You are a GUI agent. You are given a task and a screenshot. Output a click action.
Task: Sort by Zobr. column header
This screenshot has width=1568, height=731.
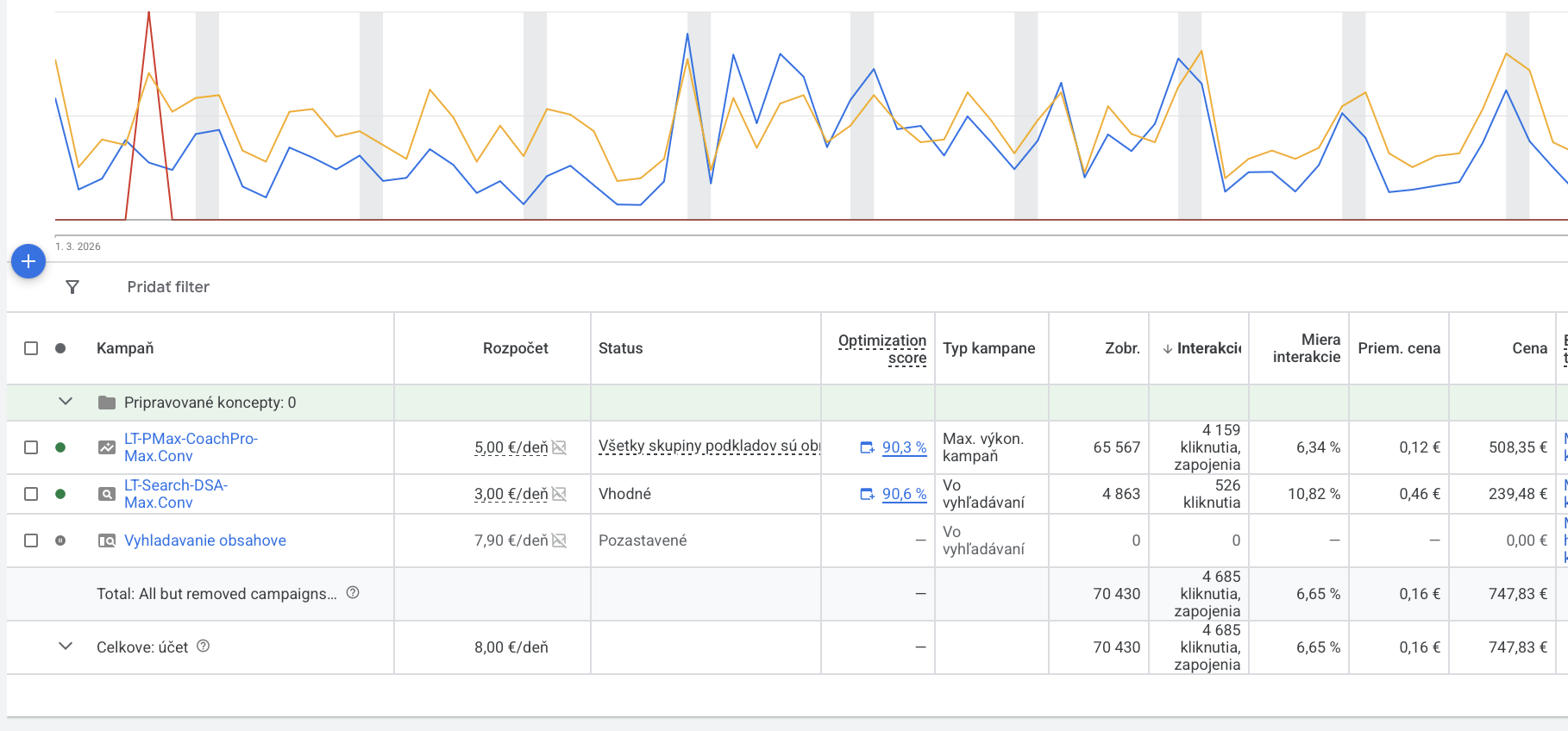pyautogui.click(x=1122, y=348)
